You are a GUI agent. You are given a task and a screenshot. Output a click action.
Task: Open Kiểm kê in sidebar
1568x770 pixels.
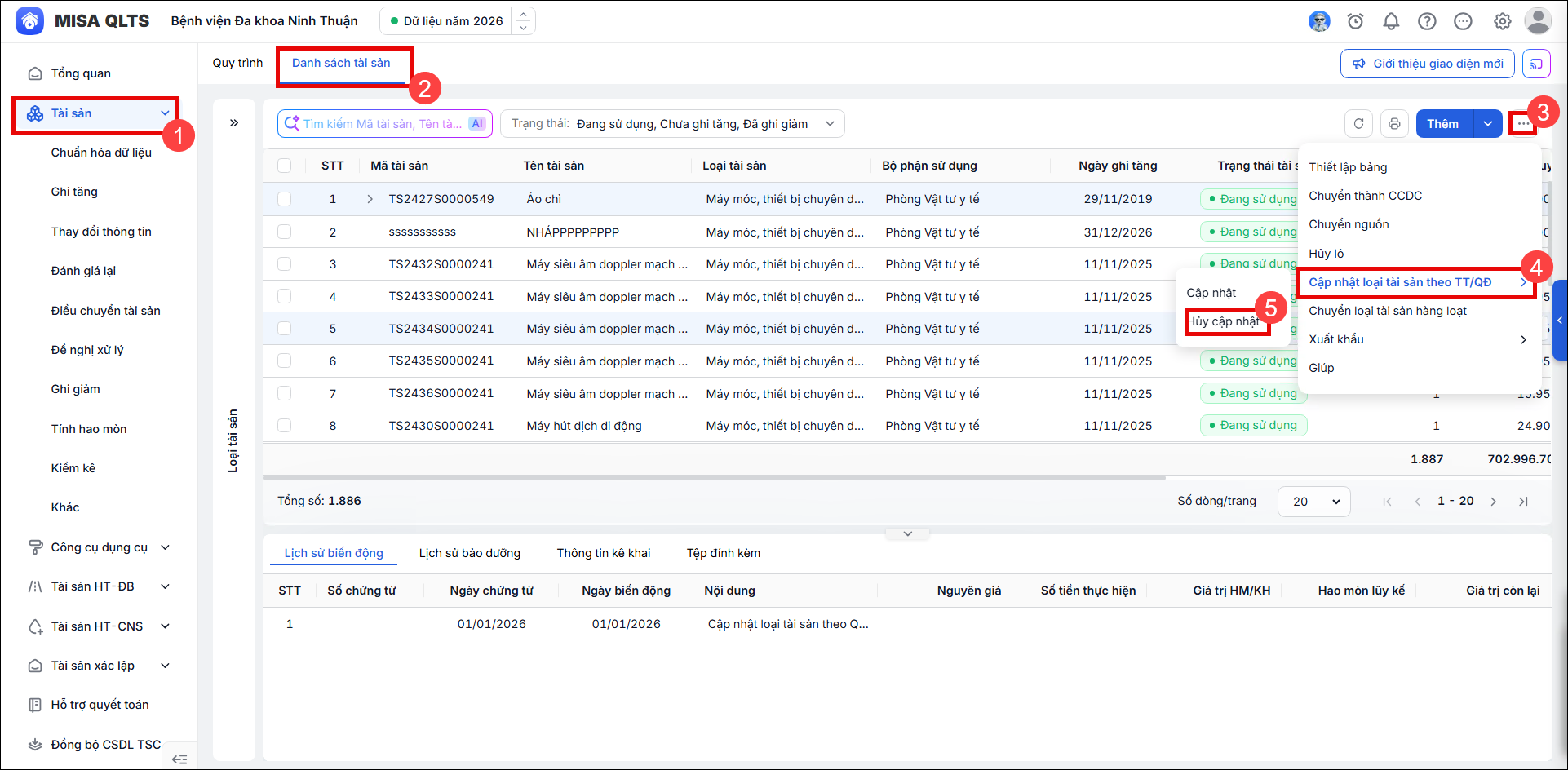73,468
